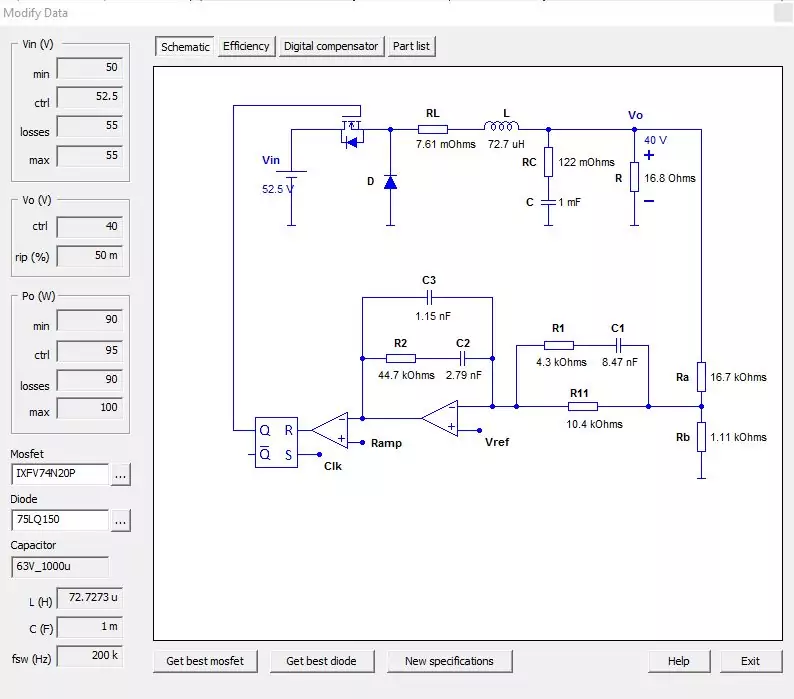Click the Vin min input field
The width and height of the screenshot is (794, 699).
click(x=89, y=68)
